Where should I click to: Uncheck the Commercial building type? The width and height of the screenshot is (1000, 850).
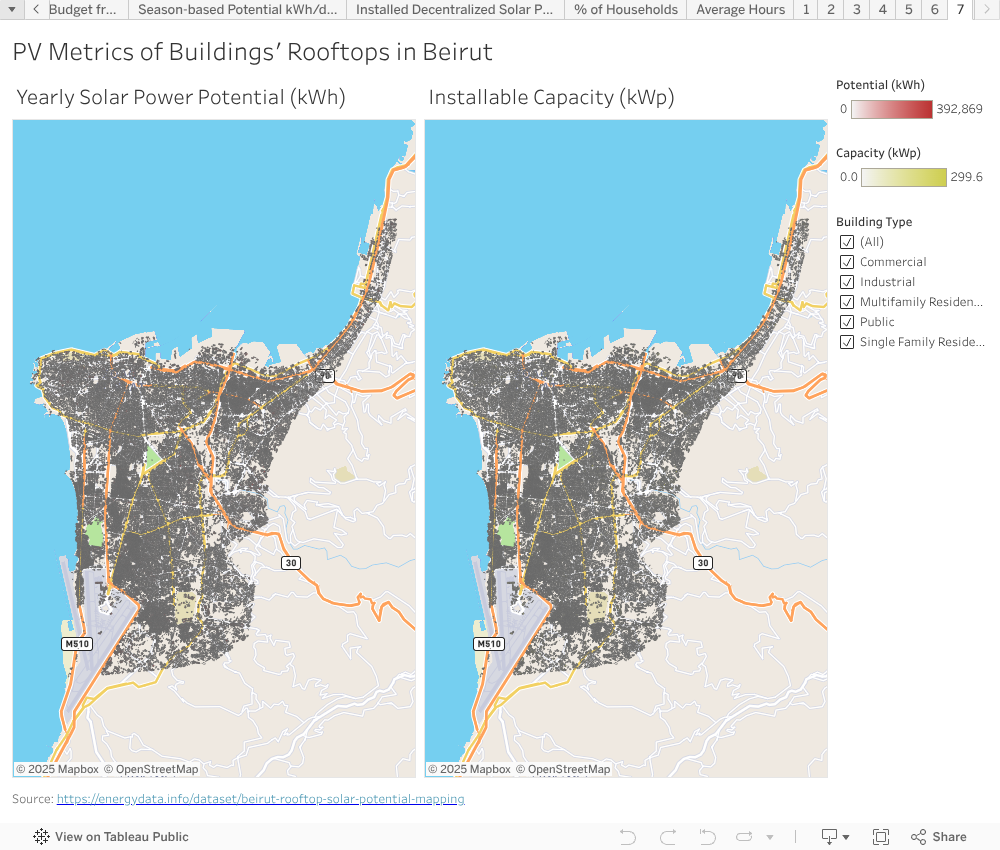[x=847, y=262]
